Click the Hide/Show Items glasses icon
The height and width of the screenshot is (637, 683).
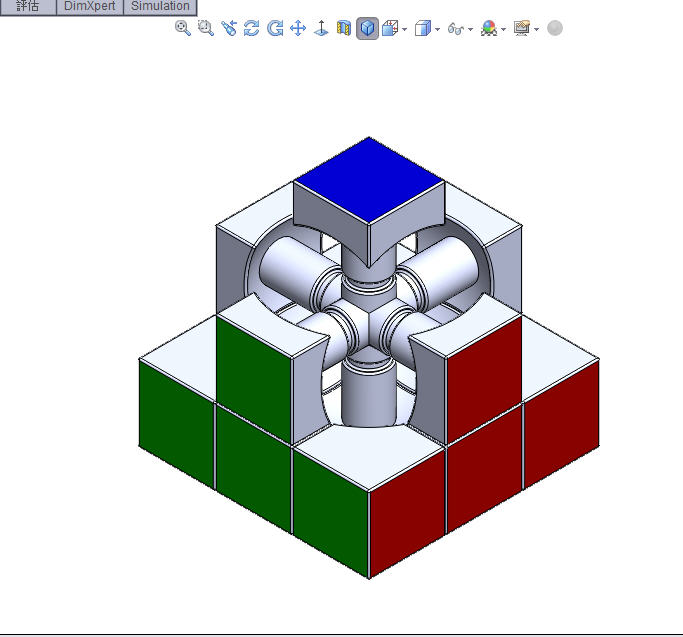pos(456,29)
